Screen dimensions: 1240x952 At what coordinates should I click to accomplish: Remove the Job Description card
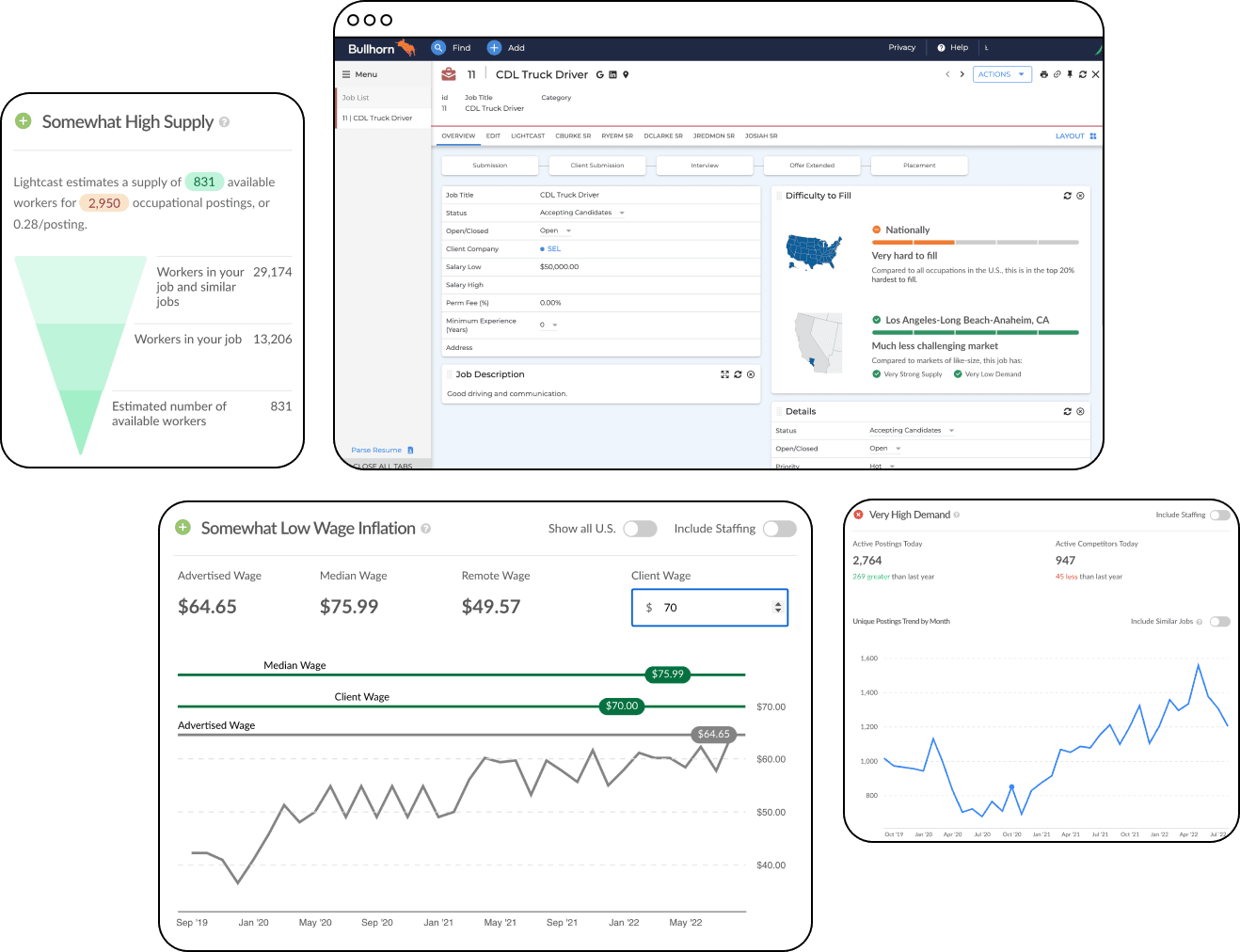[x=751, y=374]
